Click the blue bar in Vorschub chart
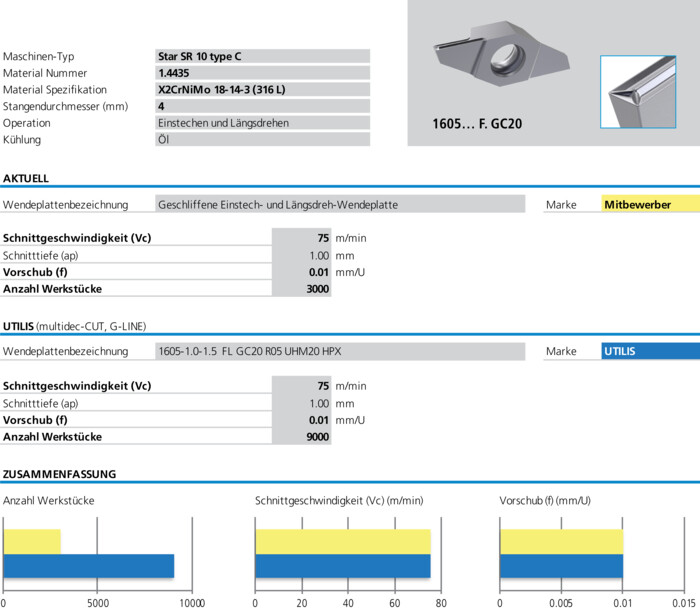The height and width of the screenshot is (609, 700). point(562,566)
